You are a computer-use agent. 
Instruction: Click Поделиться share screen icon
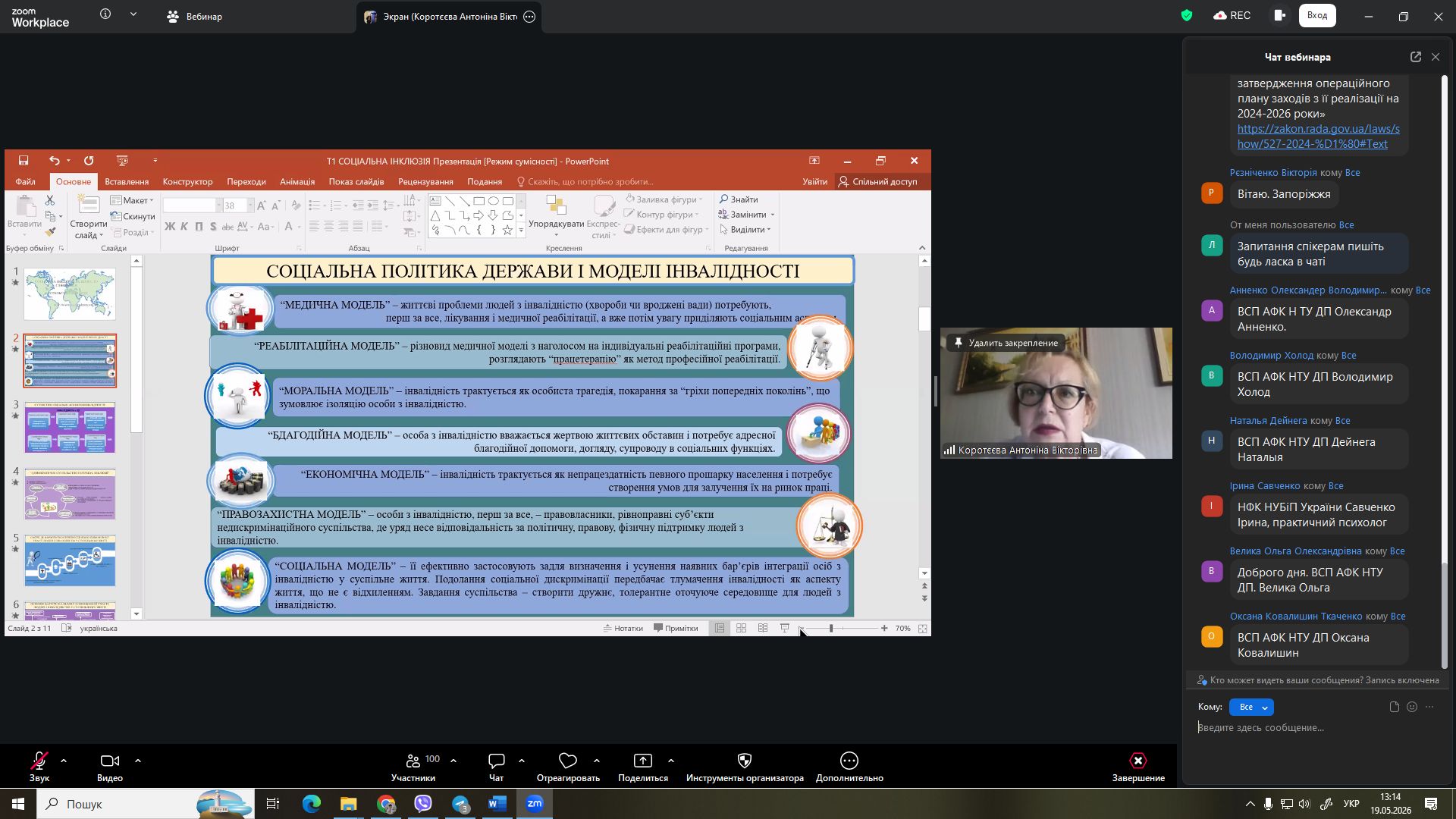point(643,761)
